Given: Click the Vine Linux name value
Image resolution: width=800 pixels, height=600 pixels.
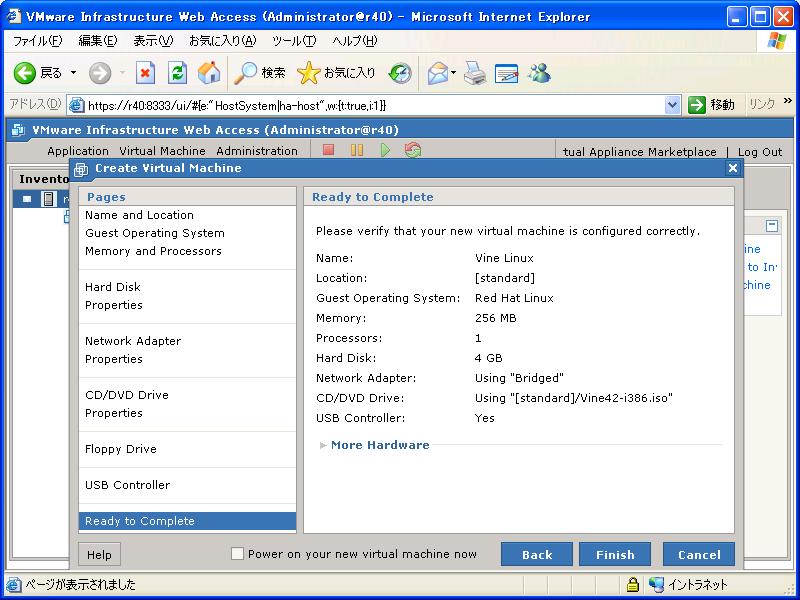Looking at the screenshot, I should click(x=504, y=258).
